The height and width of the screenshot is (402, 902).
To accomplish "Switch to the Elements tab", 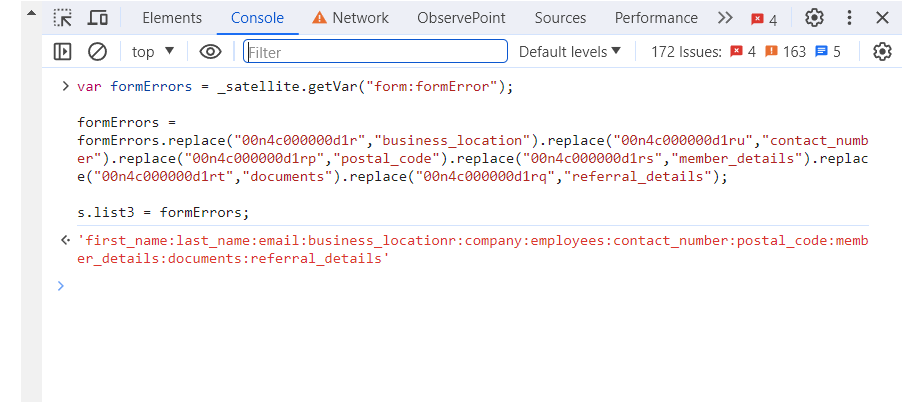I will (171, 18).
